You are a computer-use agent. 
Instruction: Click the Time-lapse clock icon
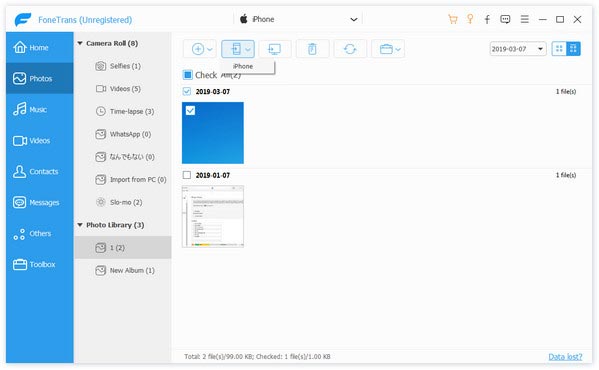click(x=100, y=111)
